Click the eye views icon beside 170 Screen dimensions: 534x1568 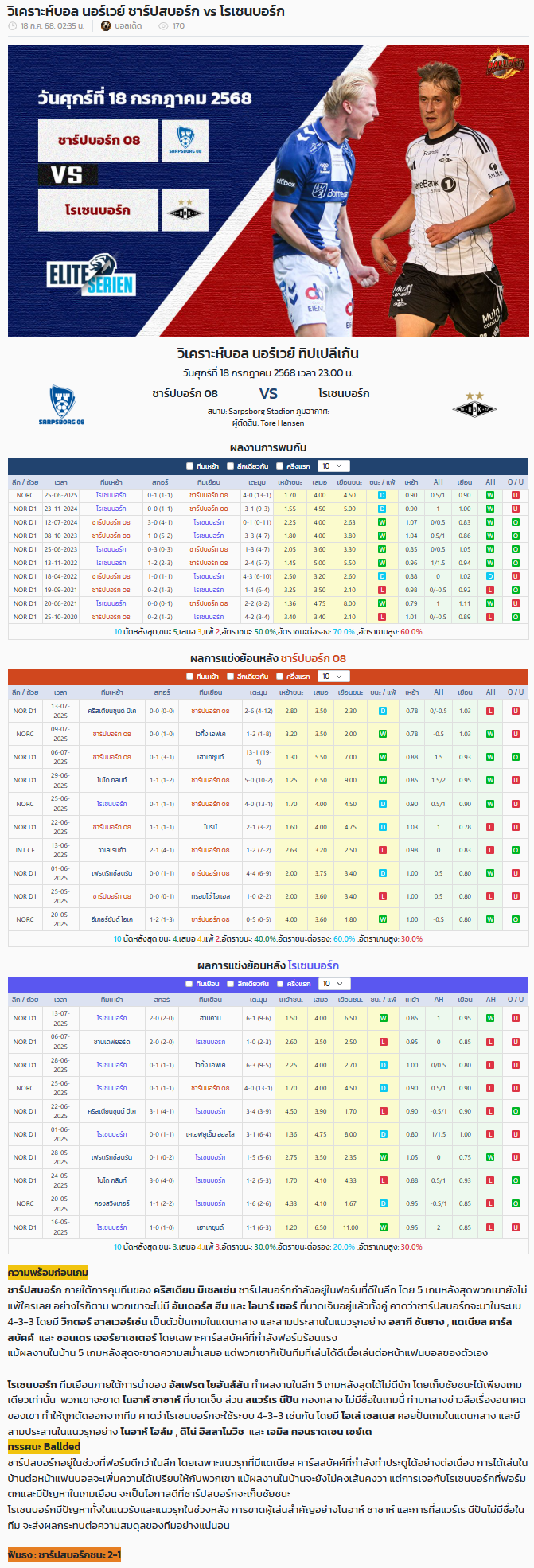click(x=163, y=26)
